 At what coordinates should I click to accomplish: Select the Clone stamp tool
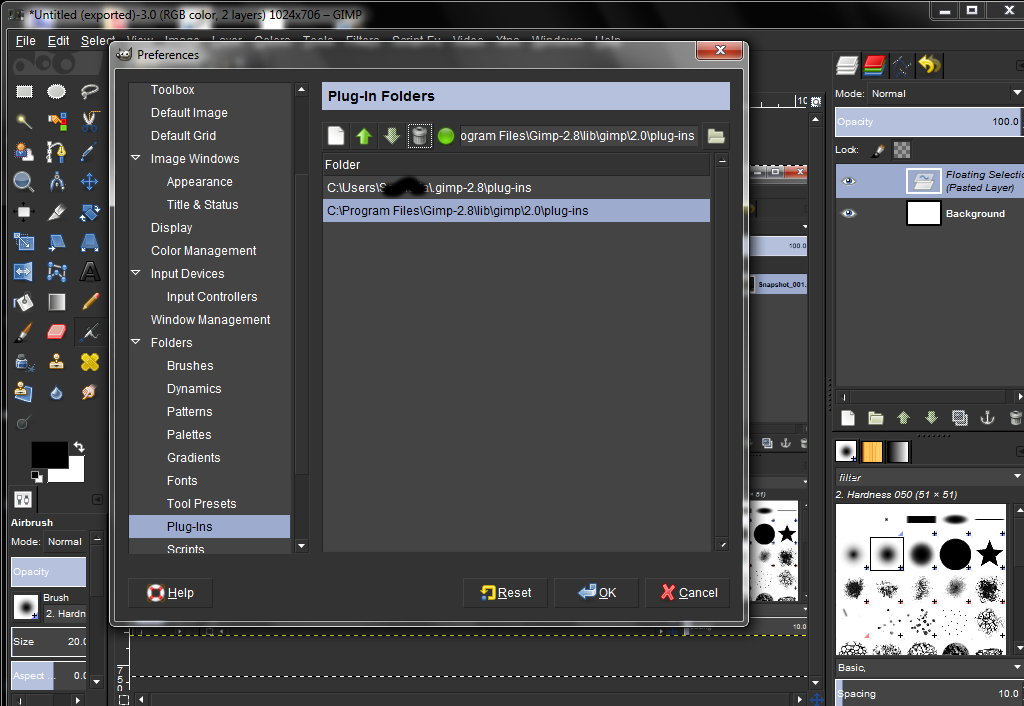pos(57,362)
